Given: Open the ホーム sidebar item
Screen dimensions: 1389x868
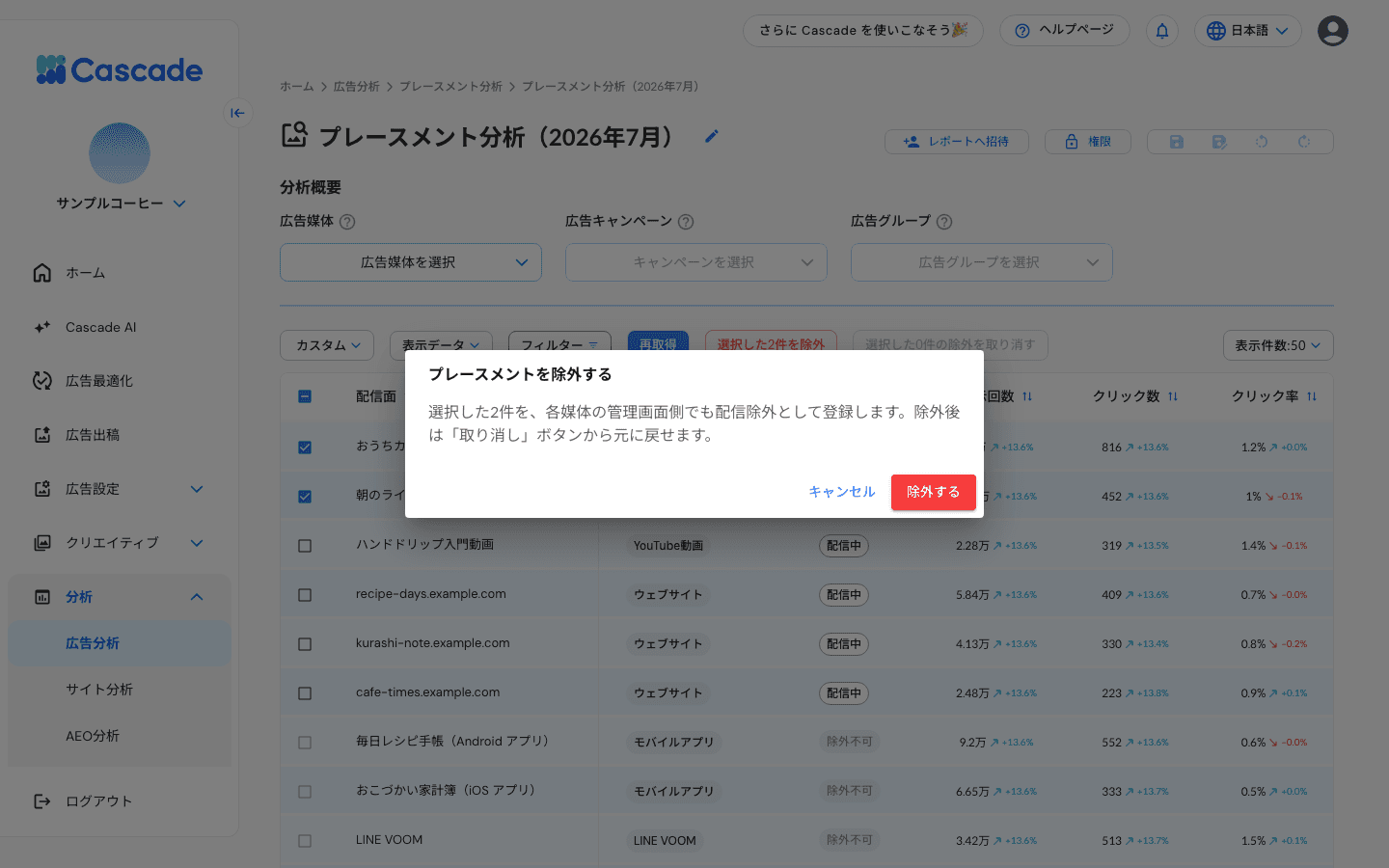Looking at the screenshot, I should coord(120,273).
